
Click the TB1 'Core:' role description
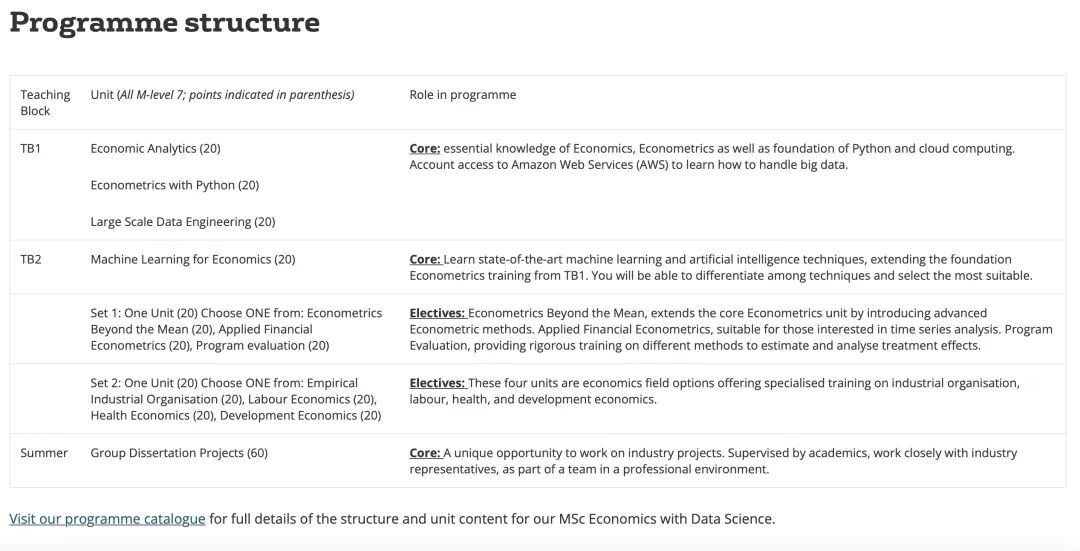pos(711,156)
